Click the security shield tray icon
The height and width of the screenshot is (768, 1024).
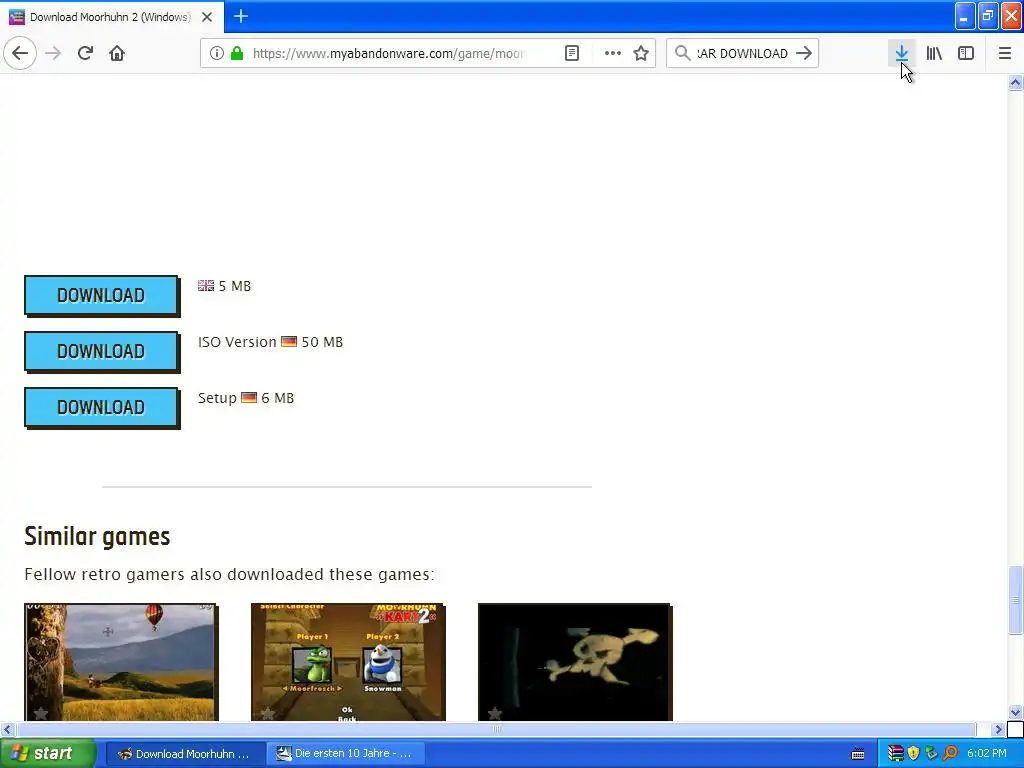(x=914, y=754)
